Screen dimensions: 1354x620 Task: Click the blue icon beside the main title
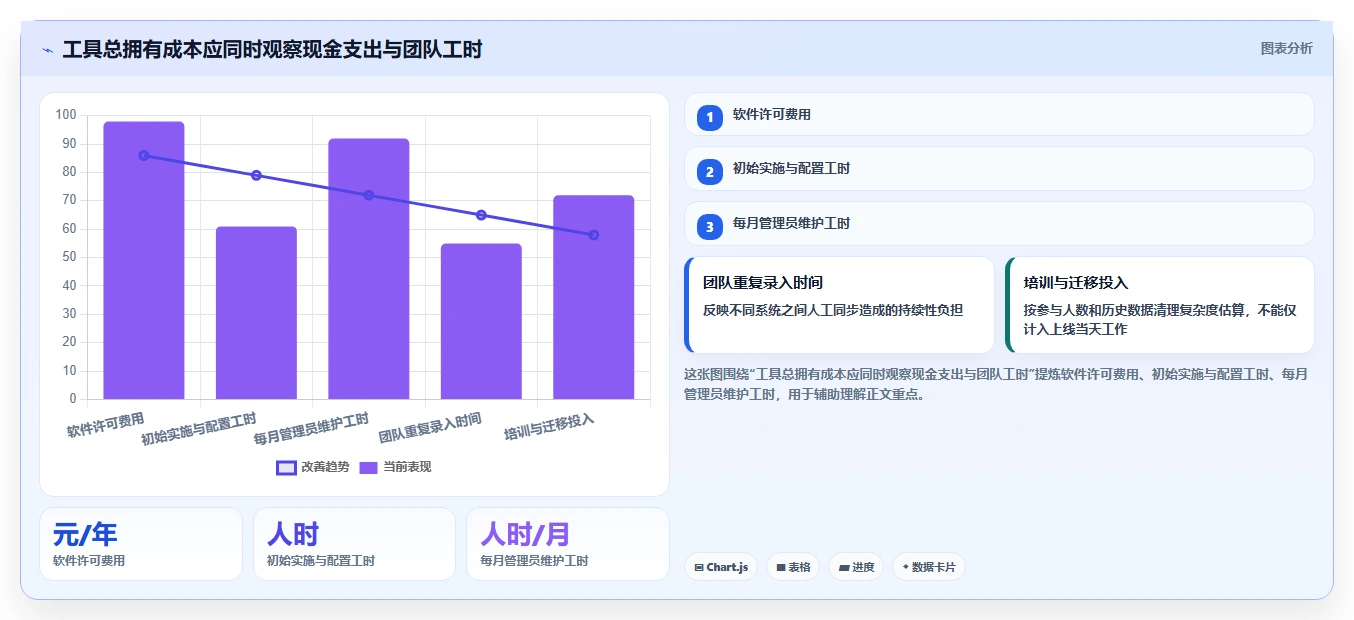pos(47,50)
